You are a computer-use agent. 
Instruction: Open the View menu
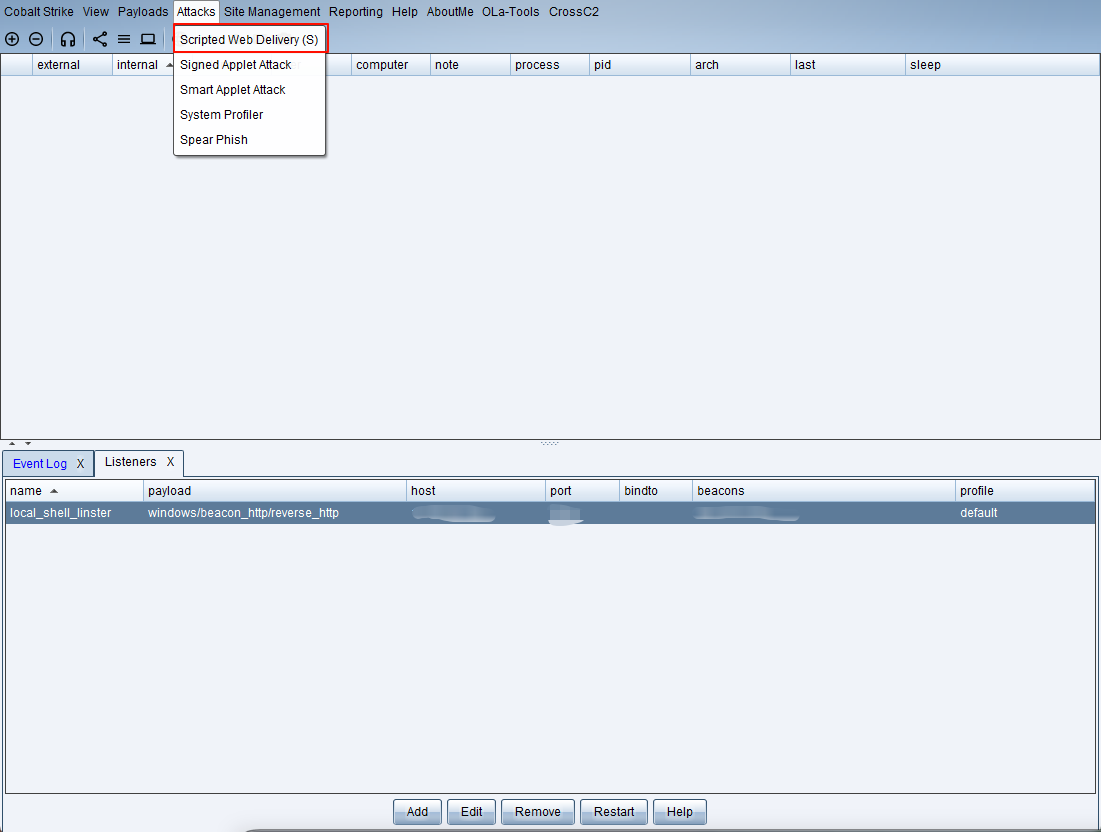click(95, 12)
